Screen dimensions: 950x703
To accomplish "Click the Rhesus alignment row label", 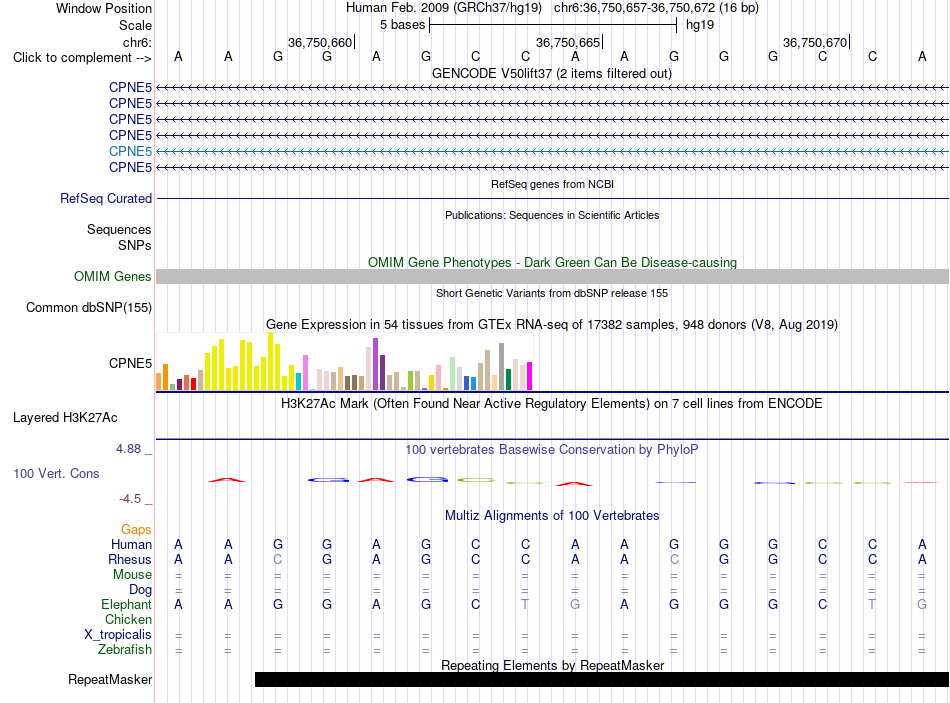I will (130, 559).
